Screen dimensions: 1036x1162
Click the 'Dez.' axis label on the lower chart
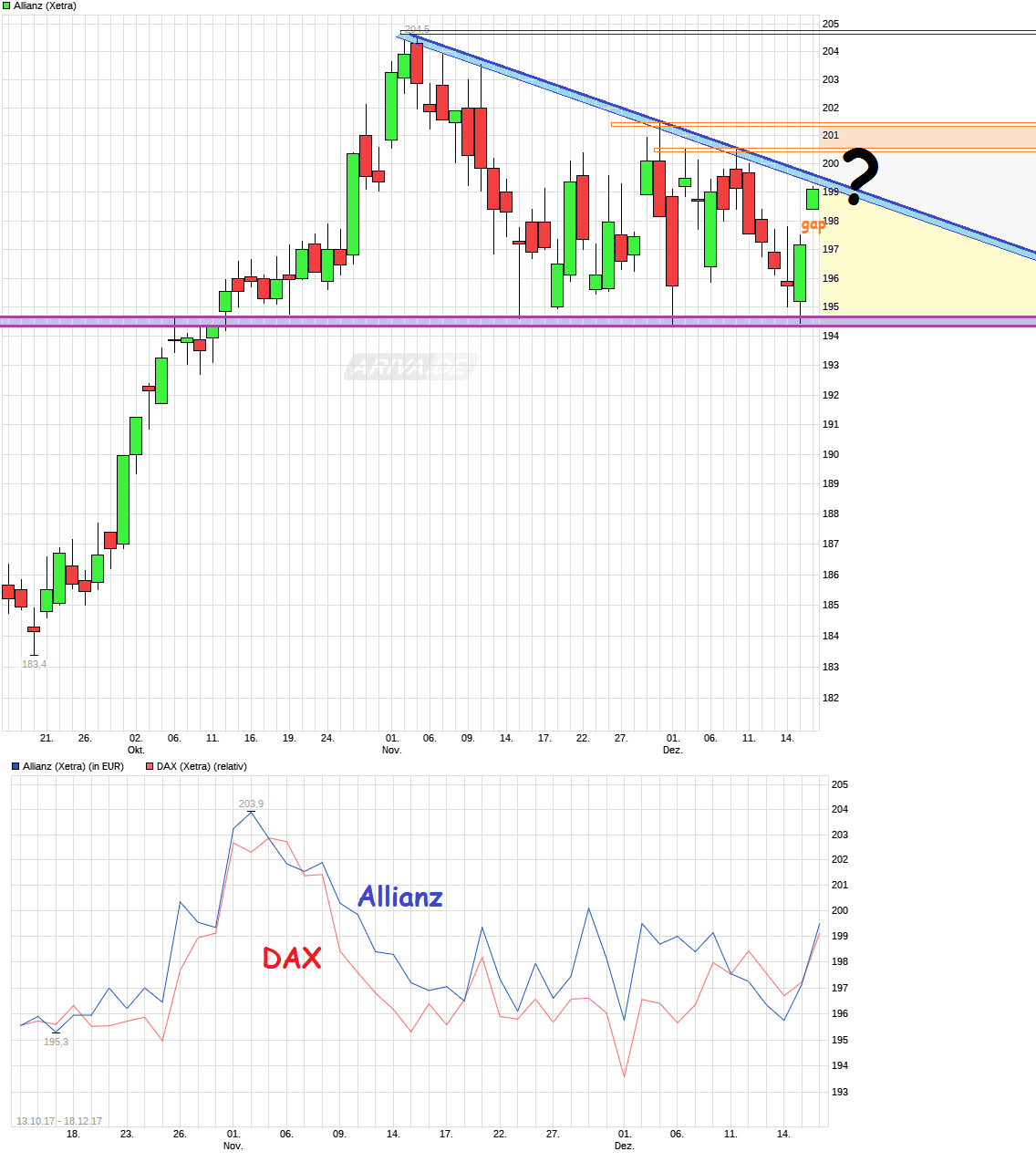click(624, 1146)
